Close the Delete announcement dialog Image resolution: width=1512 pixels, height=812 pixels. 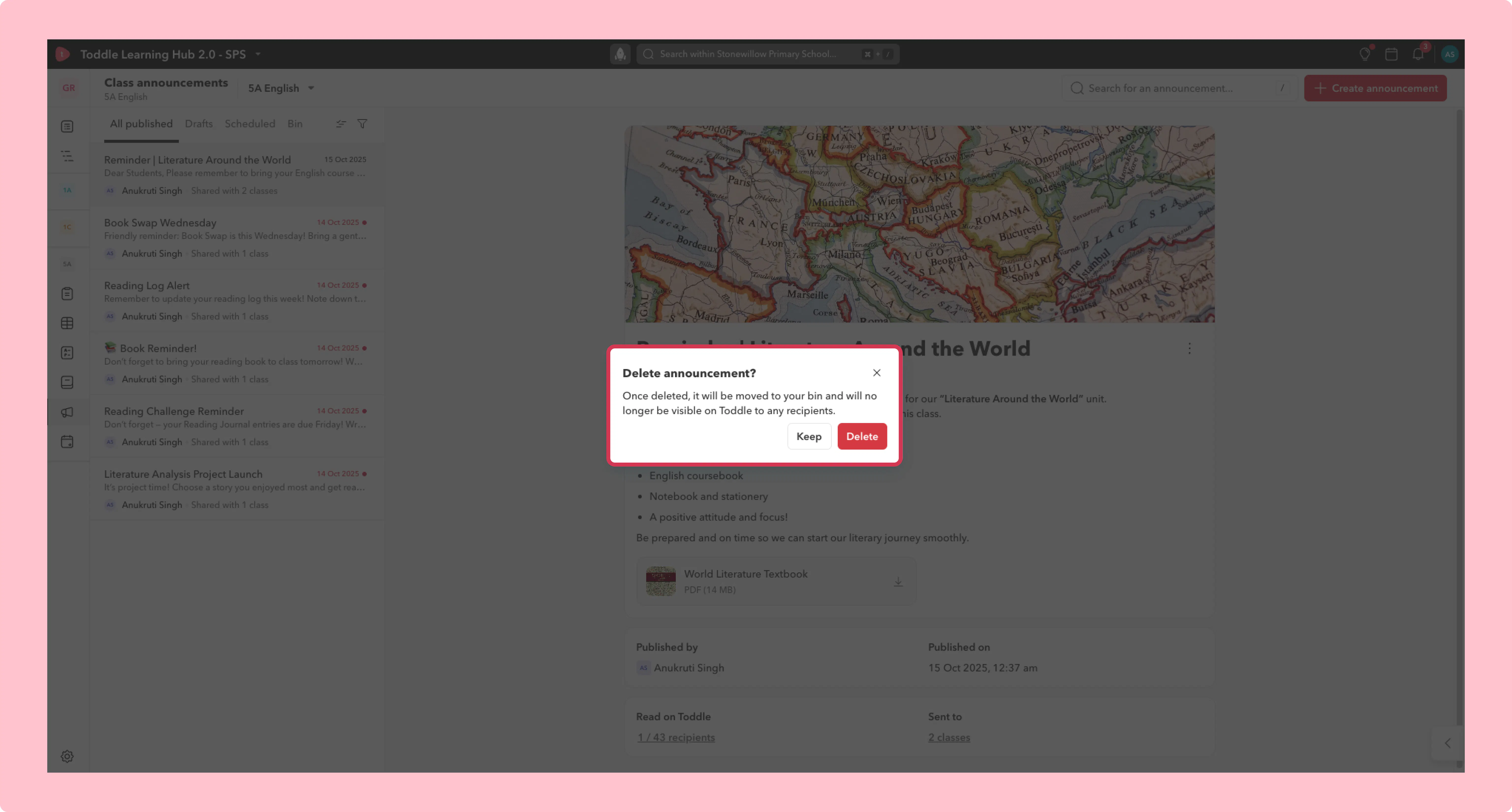[x=876, y=373]
